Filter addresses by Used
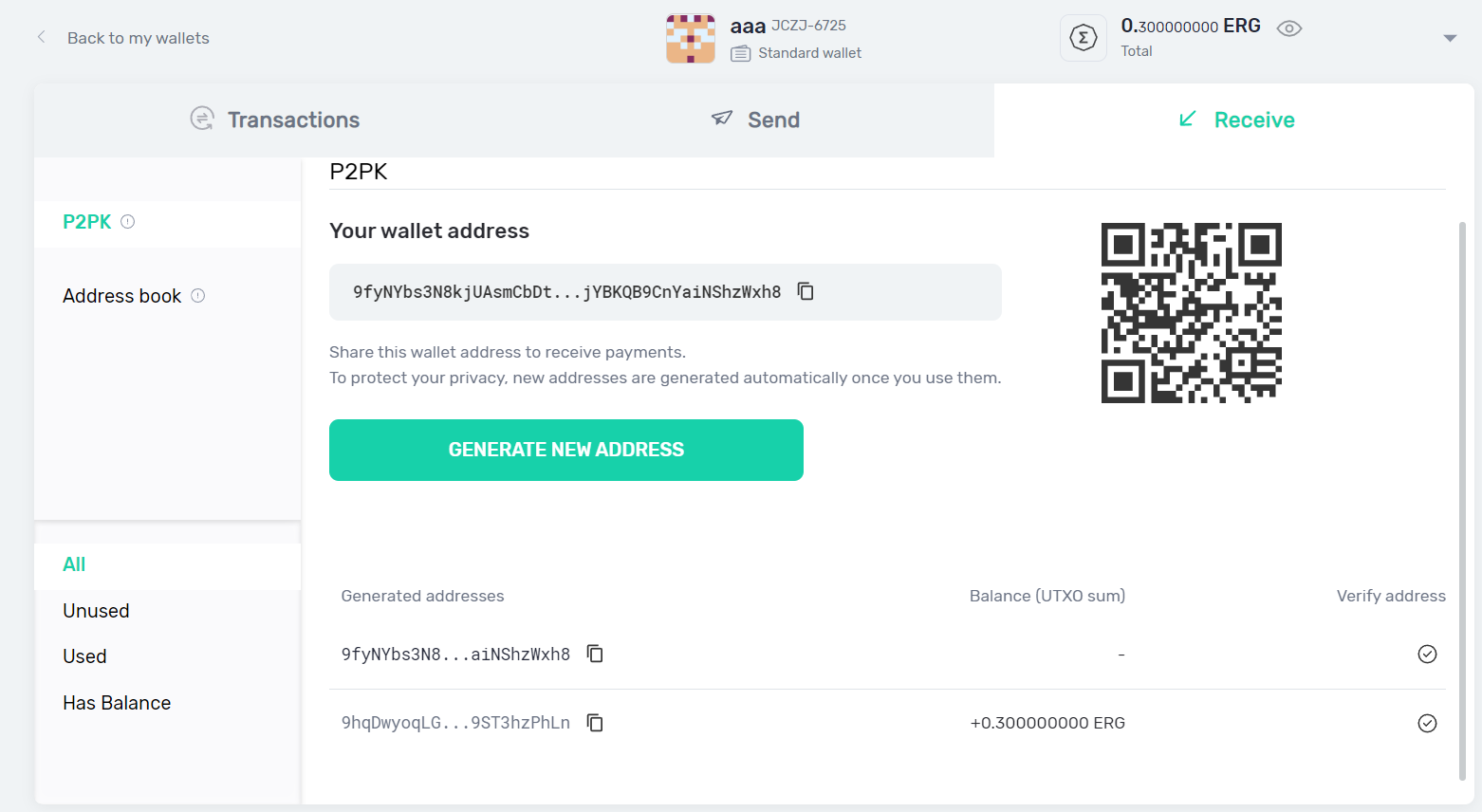Screen dimensions: 1482x812 84,656
